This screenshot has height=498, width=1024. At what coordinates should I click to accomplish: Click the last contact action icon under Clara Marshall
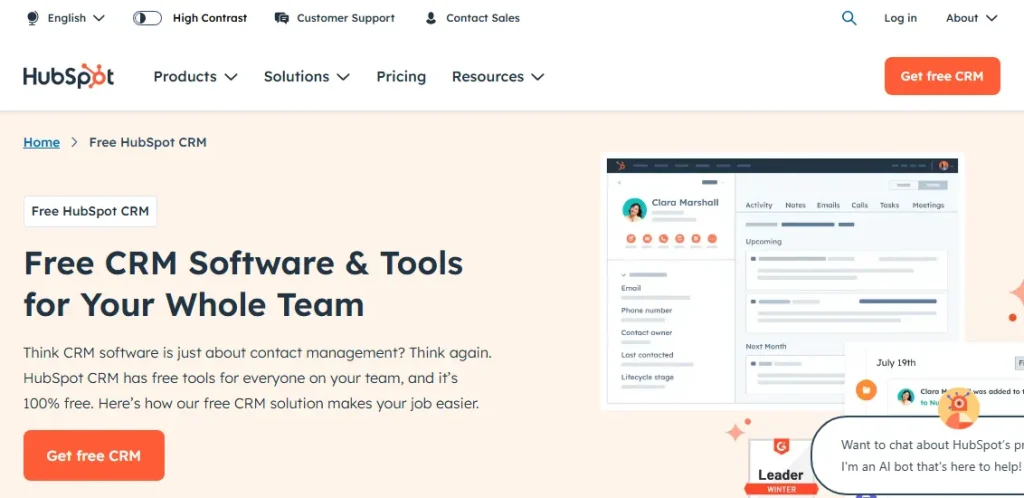click(712, 239)
